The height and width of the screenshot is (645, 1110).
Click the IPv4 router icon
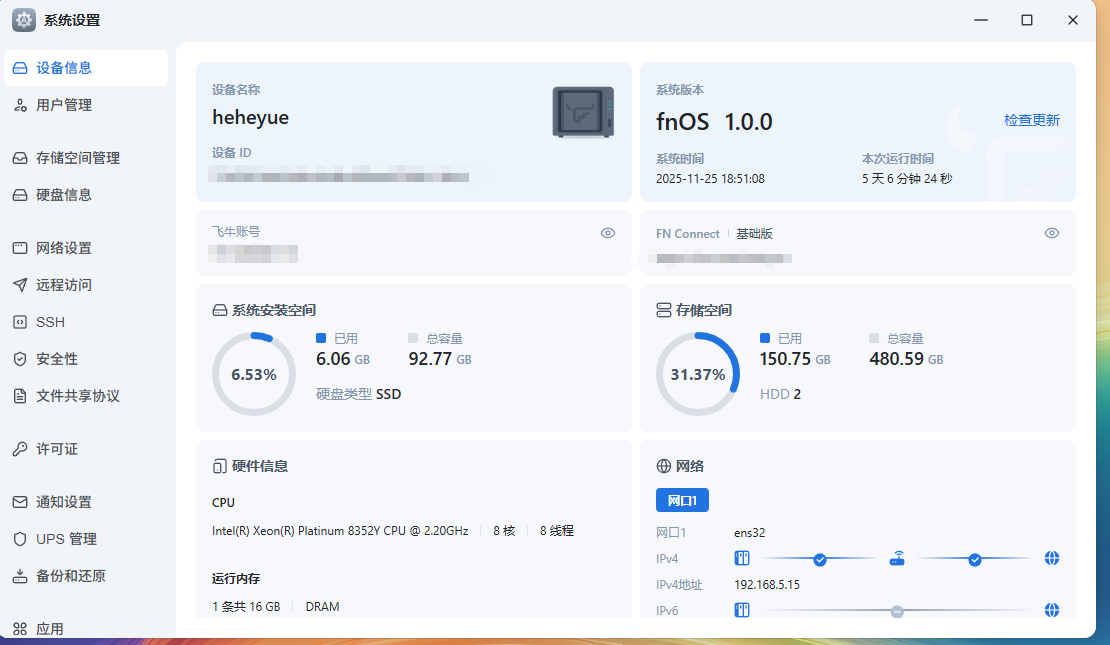coord(897,558)
